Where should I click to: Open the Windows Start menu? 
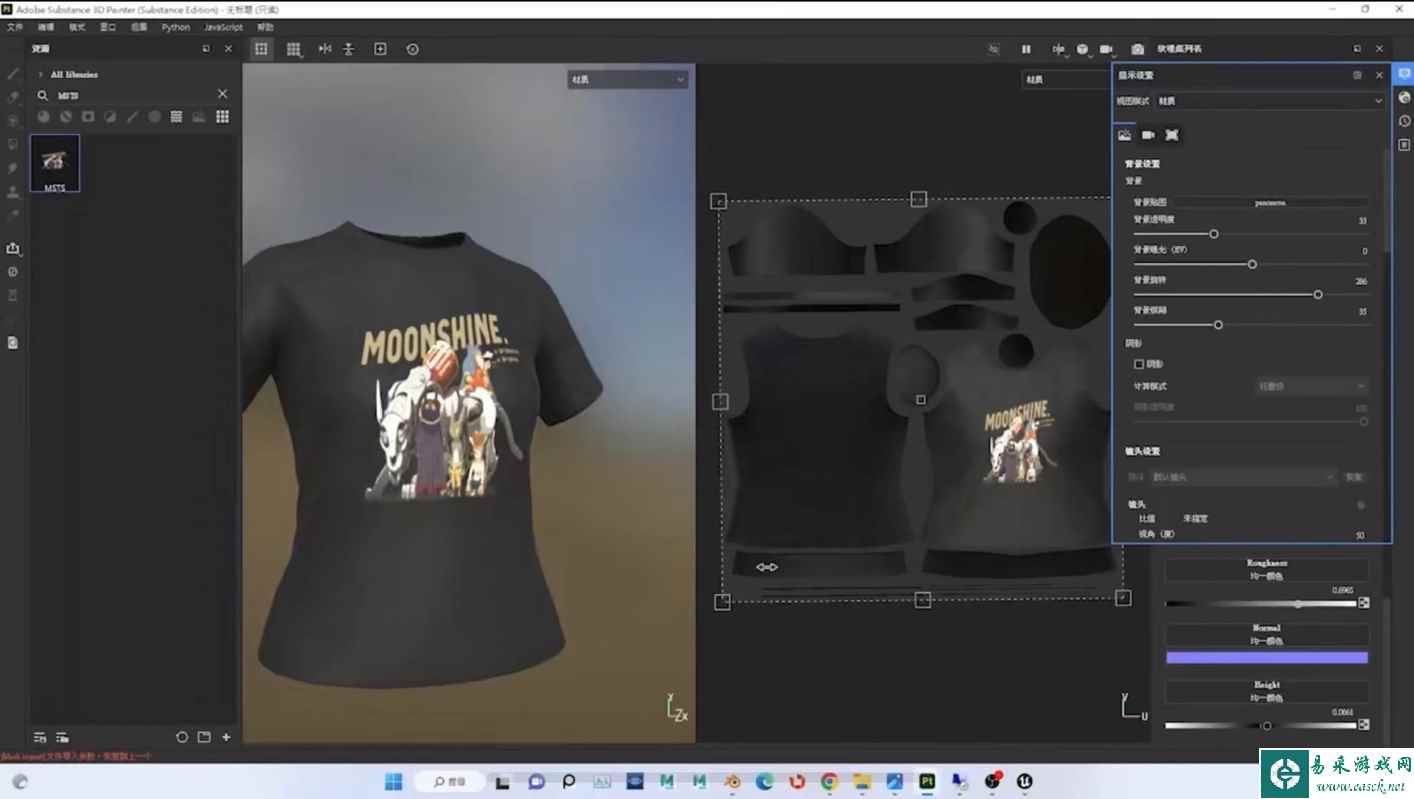(393, 781)
